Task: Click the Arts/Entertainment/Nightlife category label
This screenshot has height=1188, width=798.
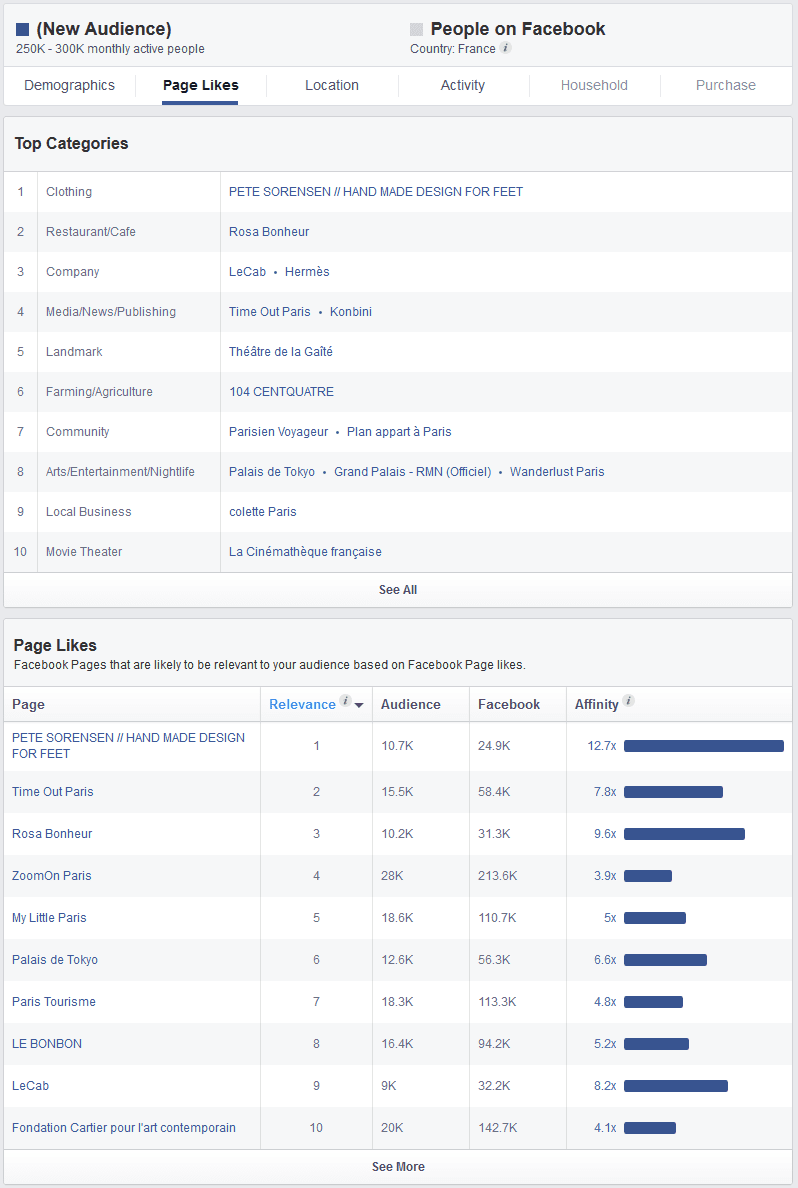Action: (120, 472)
